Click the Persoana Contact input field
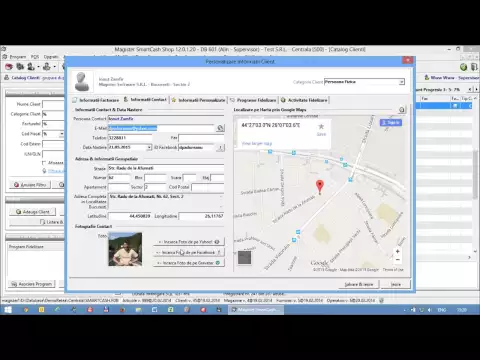Image resolution: width=480 pixels, height=360 pixels. 166,119
